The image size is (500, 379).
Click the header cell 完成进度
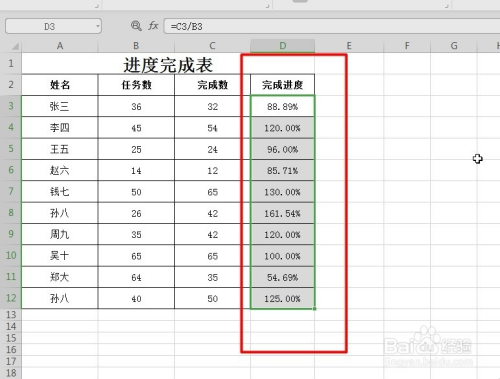pos(282,85)
